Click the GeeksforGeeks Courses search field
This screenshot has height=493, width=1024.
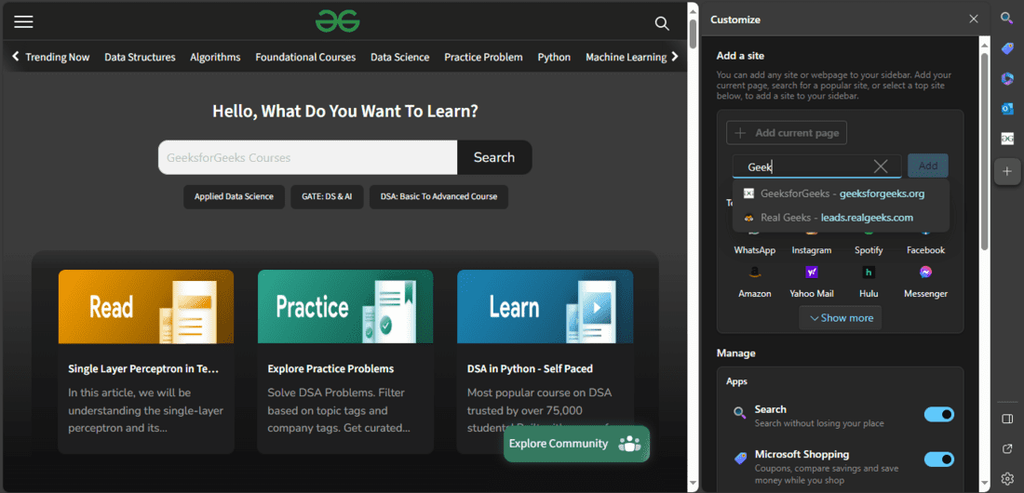pyautogui.click(x=308, y=157)
